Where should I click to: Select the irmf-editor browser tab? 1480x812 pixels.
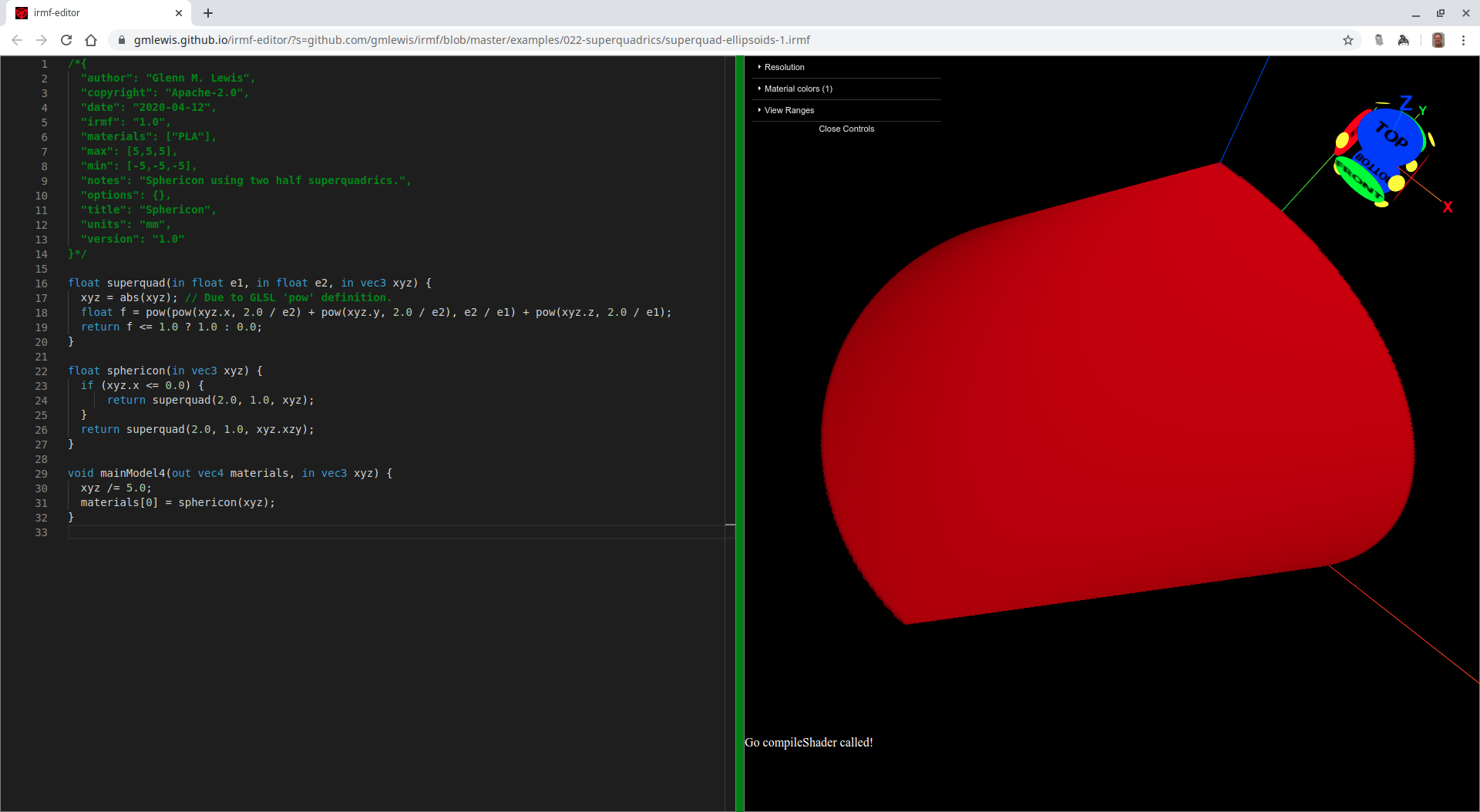pyautogui.click(x=92, y=13)
